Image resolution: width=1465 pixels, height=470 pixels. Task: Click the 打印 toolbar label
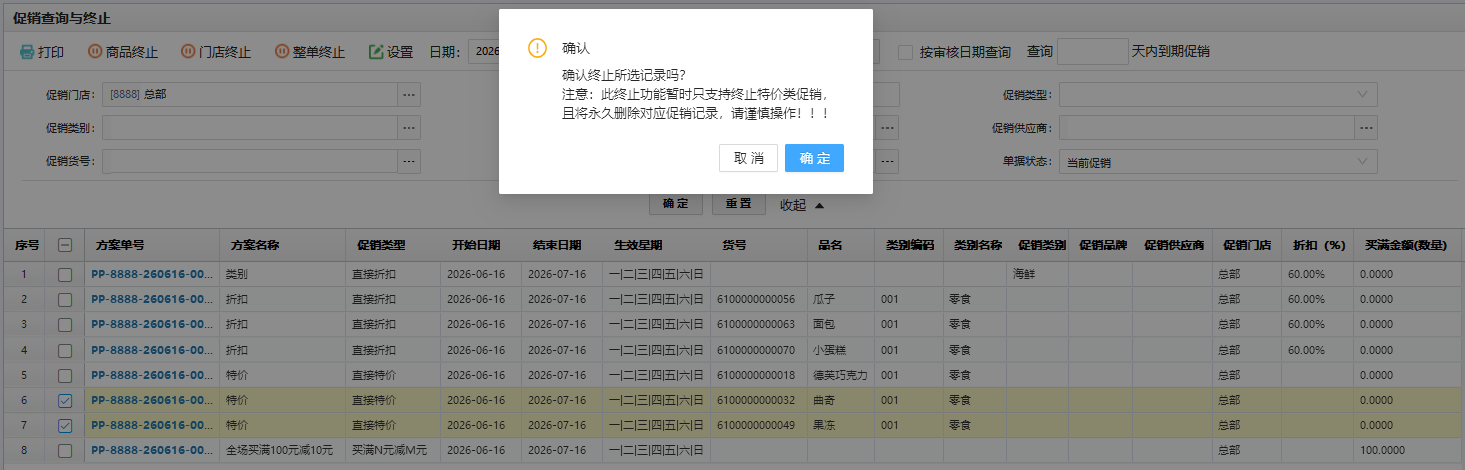(51, 52)
